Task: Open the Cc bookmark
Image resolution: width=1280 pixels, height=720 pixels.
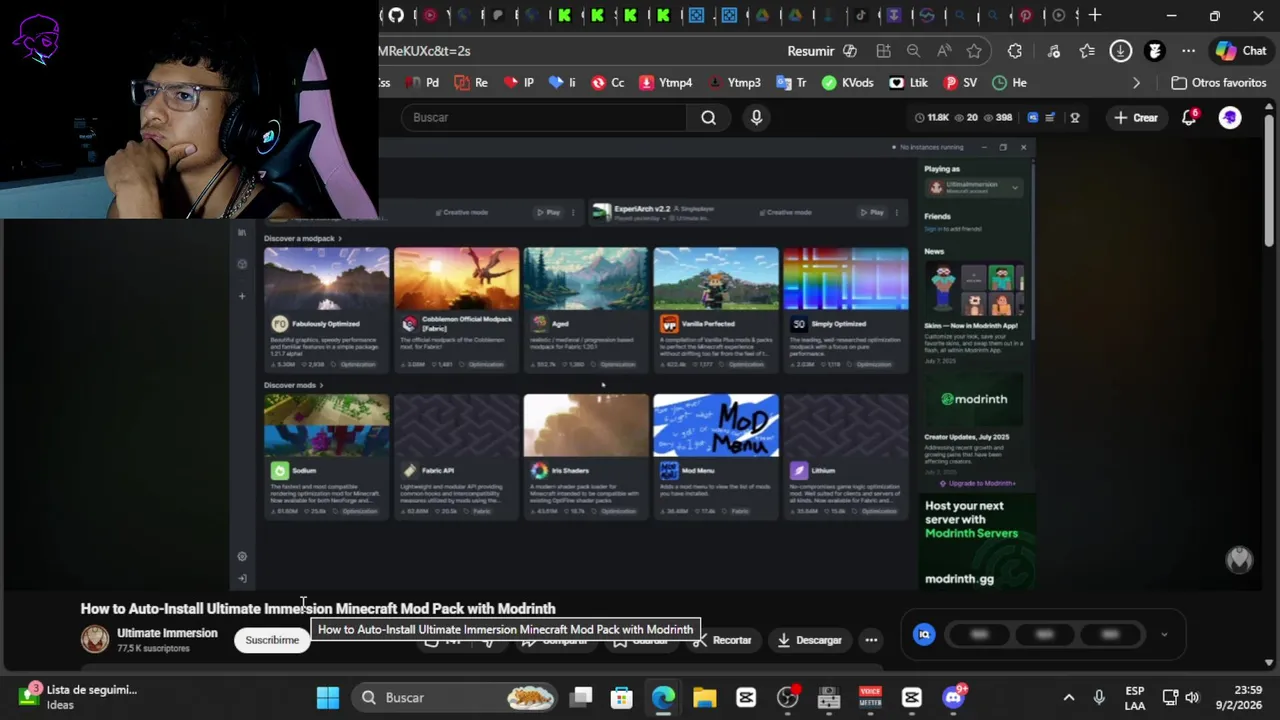Action: tap(608, 83)
